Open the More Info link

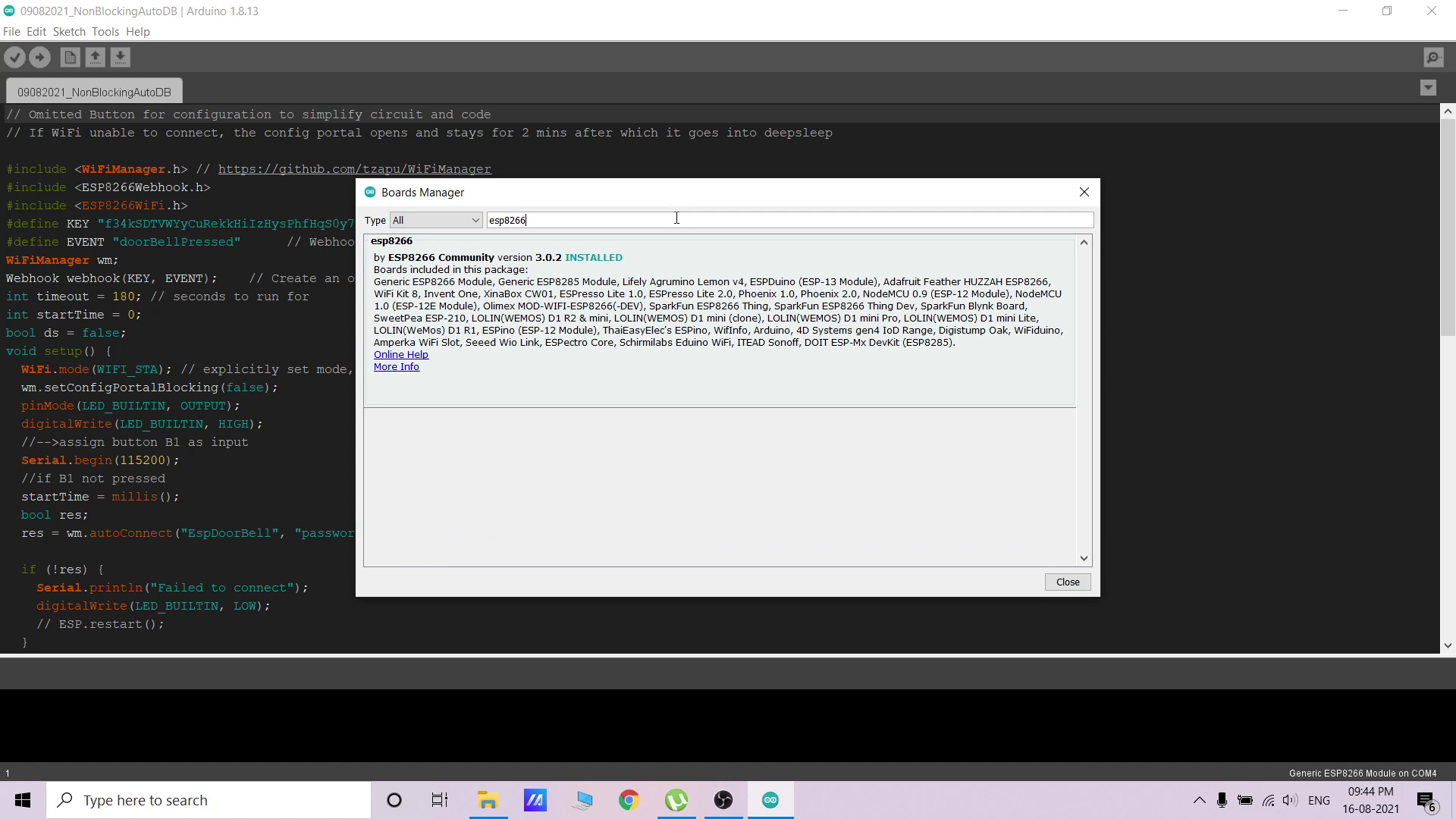[396, 367]
